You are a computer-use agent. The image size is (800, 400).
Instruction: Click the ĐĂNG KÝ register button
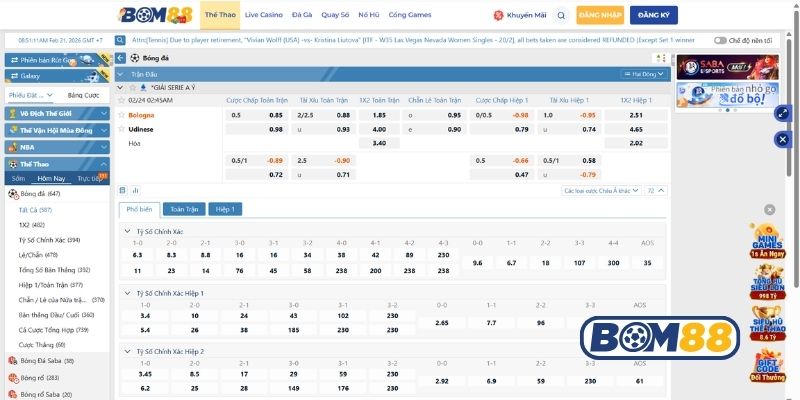coord(654,15)
